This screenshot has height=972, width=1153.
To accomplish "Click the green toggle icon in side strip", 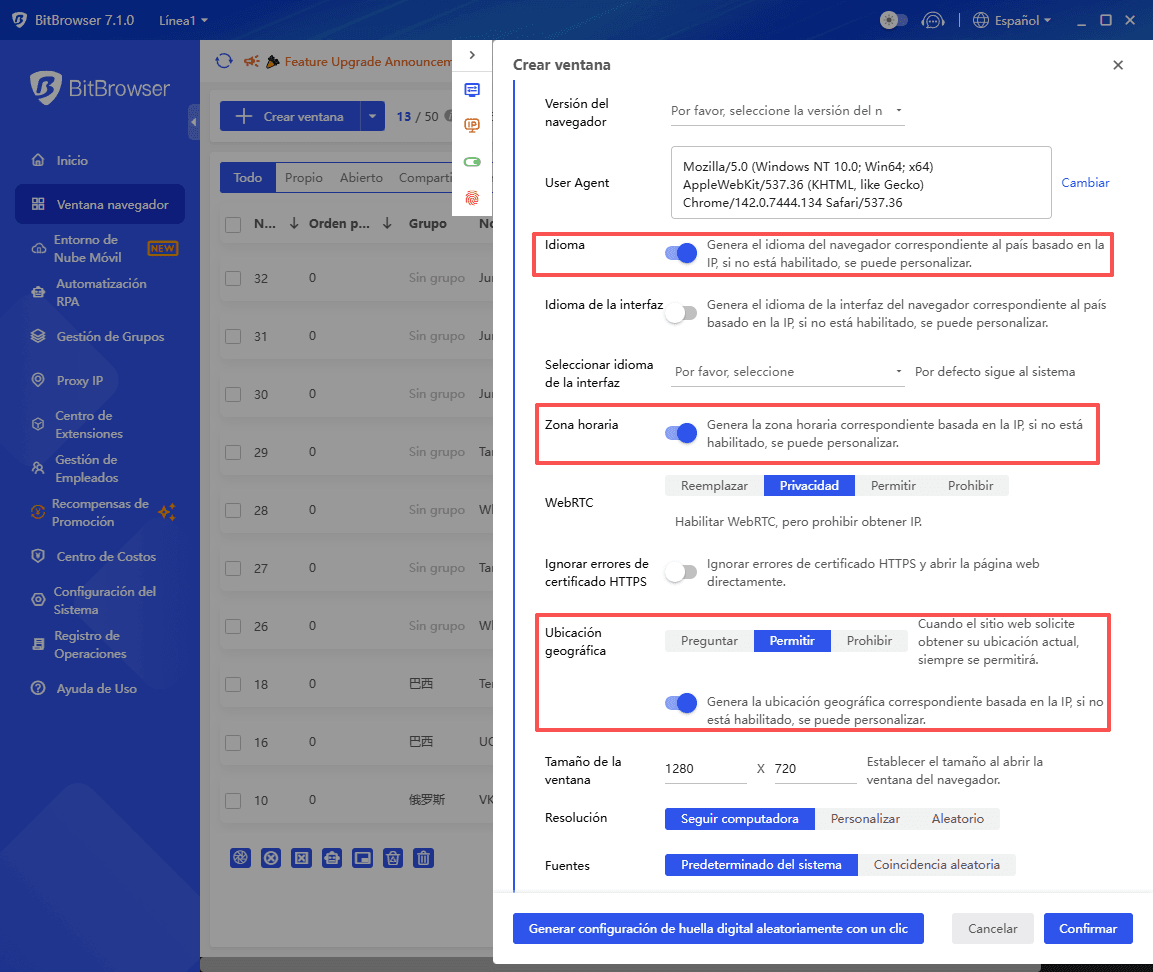I will (472, 162).
